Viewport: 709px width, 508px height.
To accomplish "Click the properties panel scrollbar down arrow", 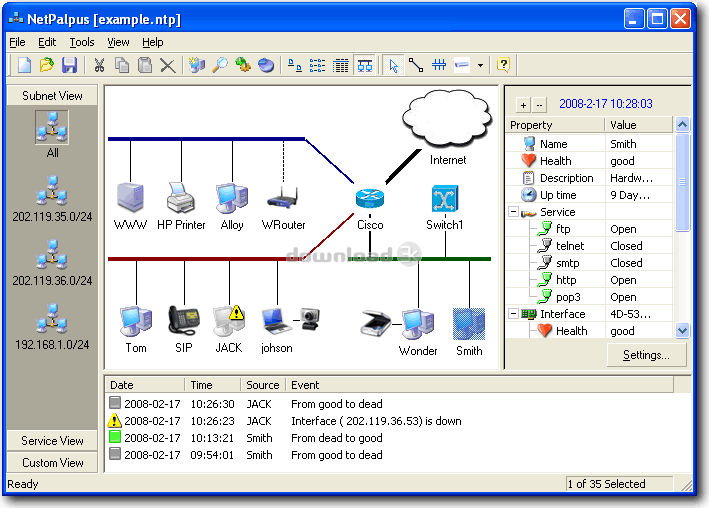I will [682, 331].
